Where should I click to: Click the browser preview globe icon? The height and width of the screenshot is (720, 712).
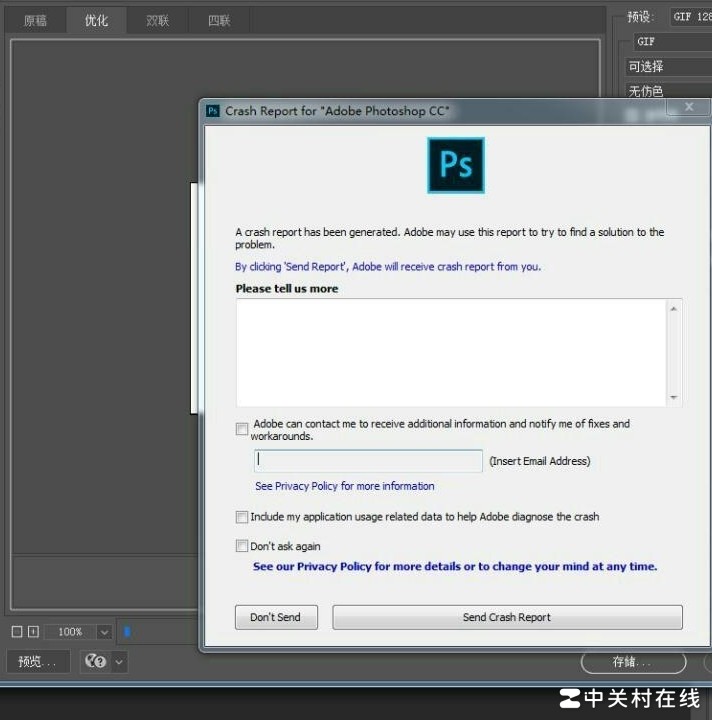(96, 661)
